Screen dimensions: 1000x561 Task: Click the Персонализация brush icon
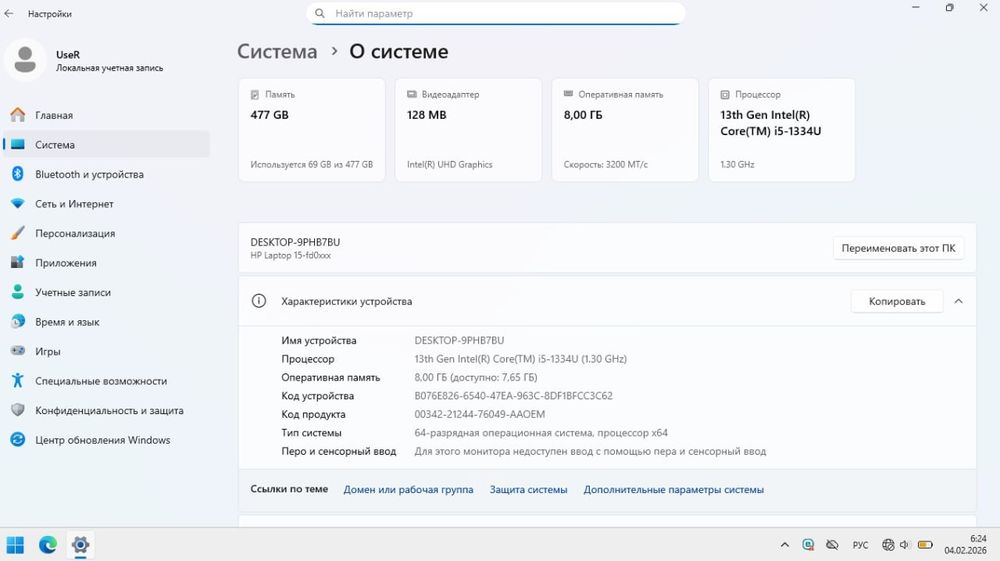(x=17, y=233)
